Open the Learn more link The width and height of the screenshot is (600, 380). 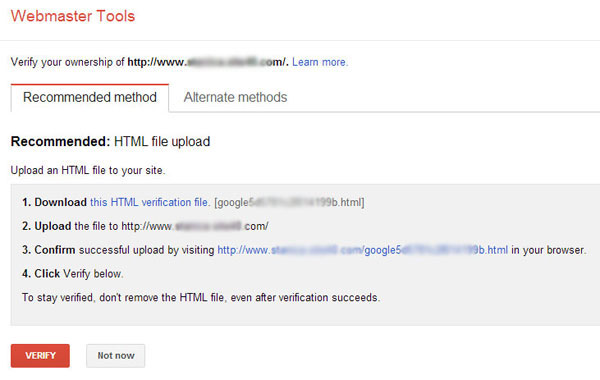click(x=320, y=62)
